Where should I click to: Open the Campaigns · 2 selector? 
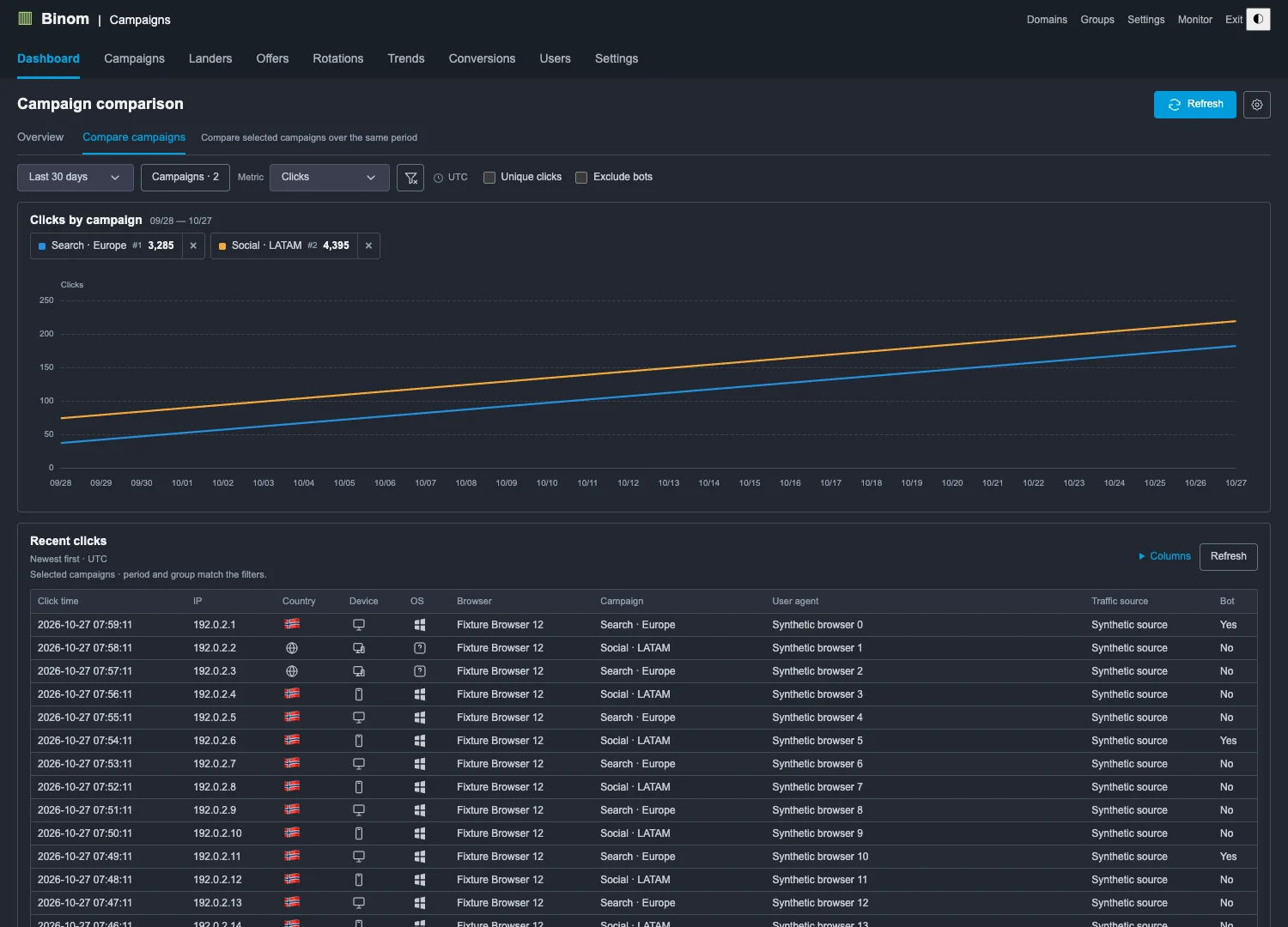click(x=185, y=178)
